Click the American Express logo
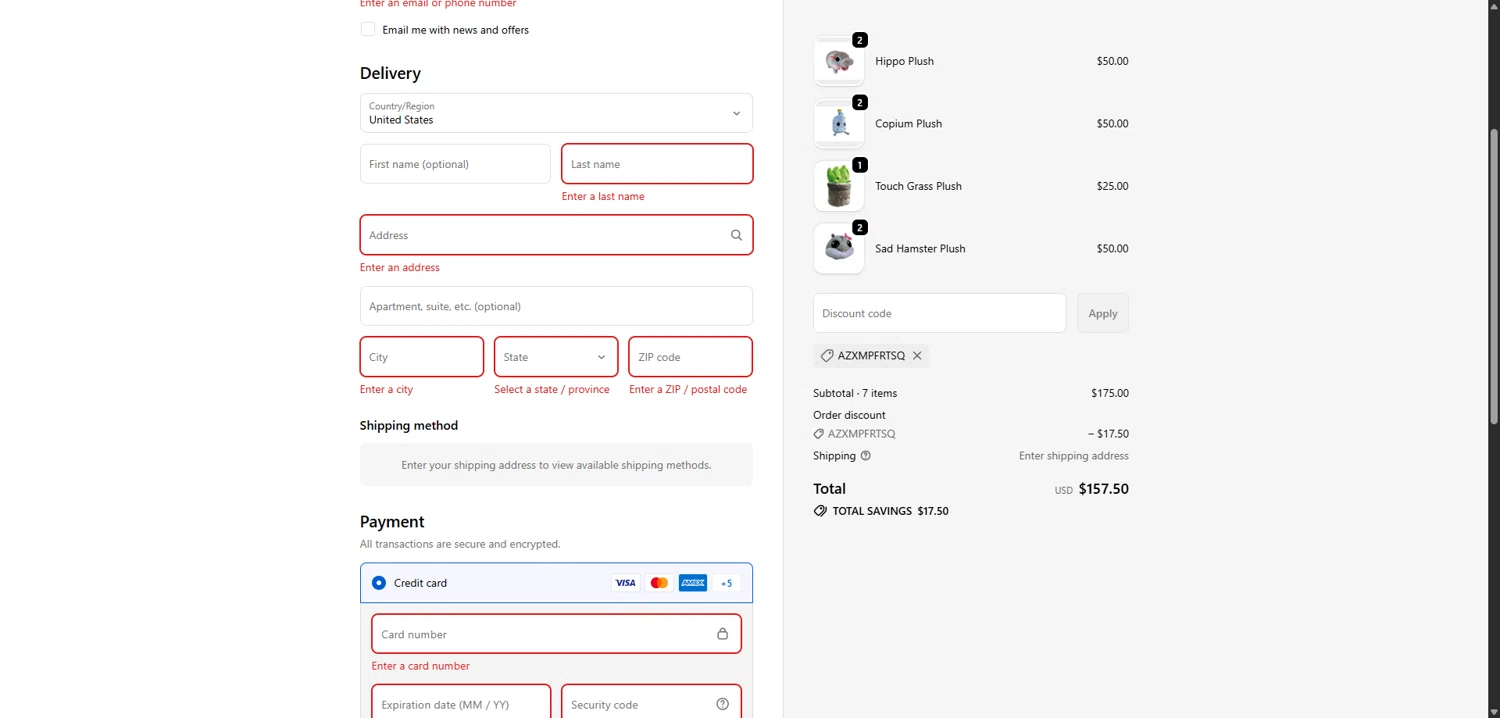Screen dimensions: 1500x718 [693, 583]
